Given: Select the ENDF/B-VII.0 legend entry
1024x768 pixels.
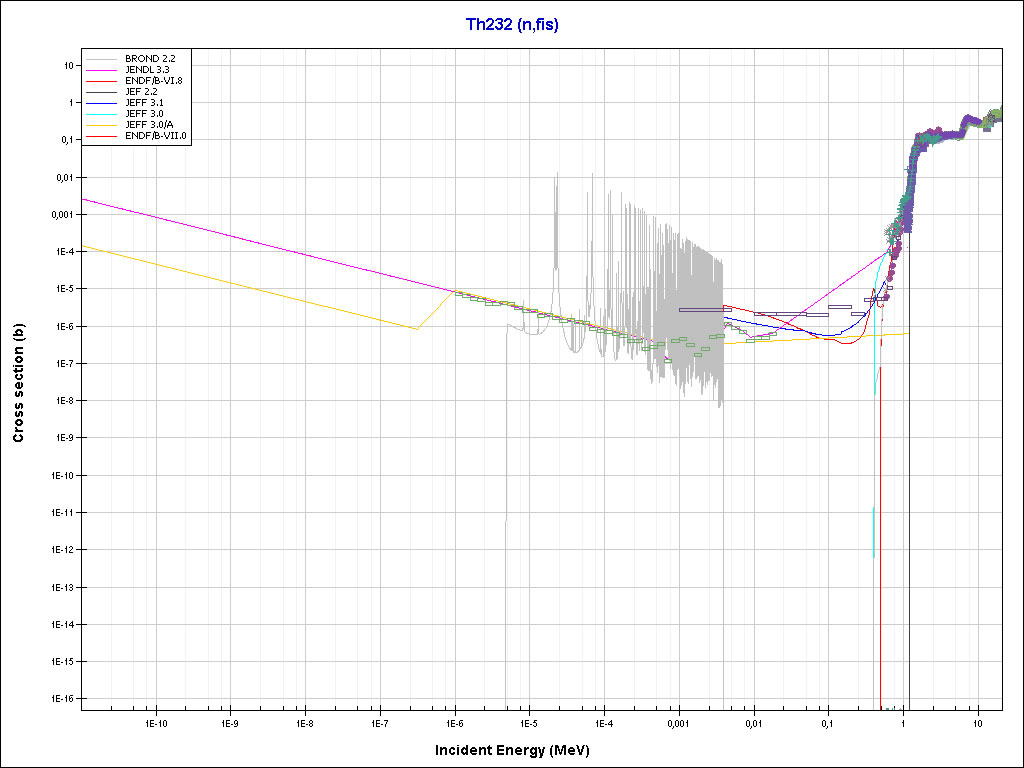Looking at the screenshot, I should pos(155,135).
